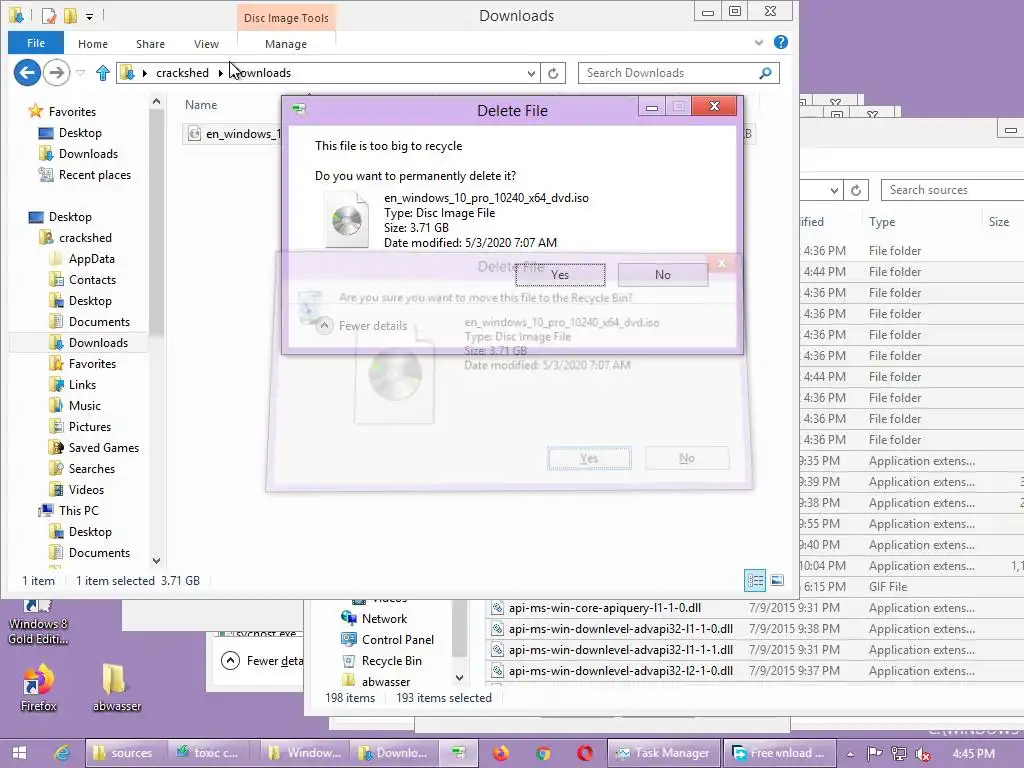This screenshot has height=768, width=1024.
Task: Open the File menu tab
Action: 36,43
